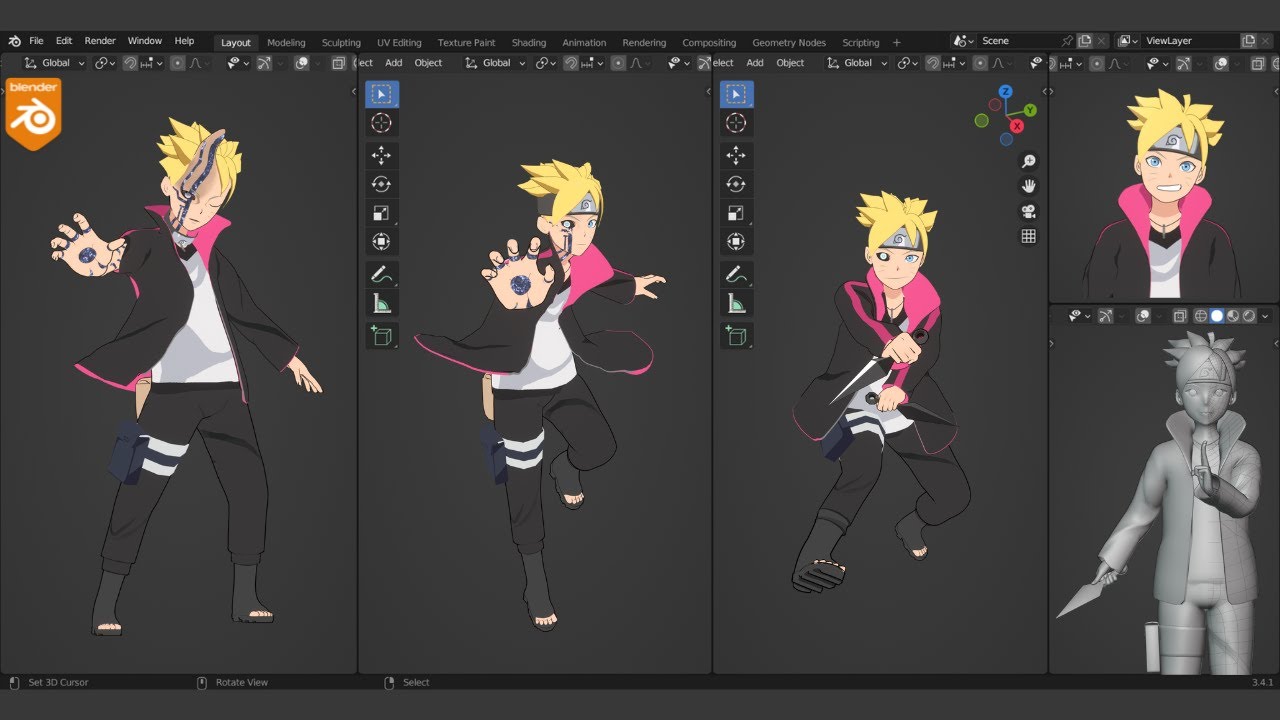Click the ViewLayer name field

1190,41
